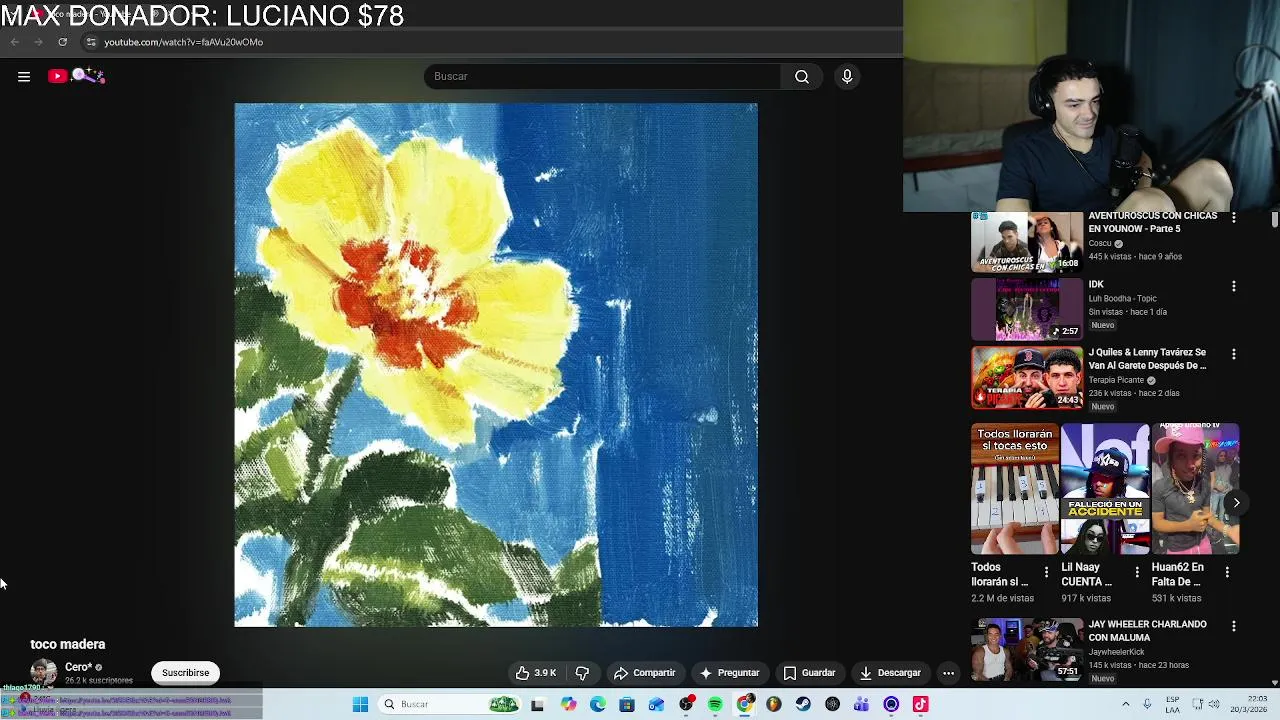1280x720 pixels.
Task: Go forward in browser history
Action: pos(38,42)
